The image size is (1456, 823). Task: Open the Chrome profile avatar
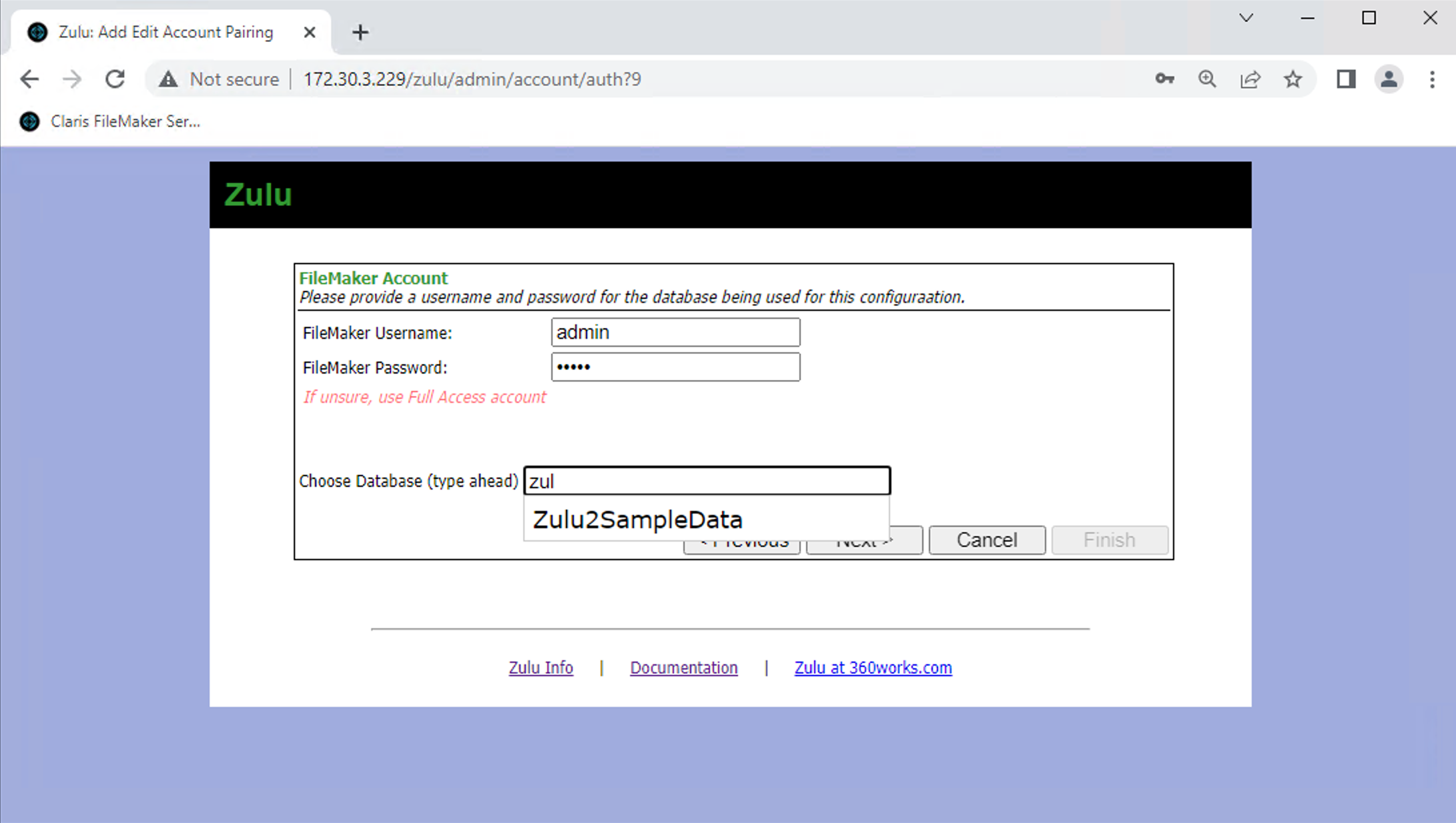[1389, 79]
